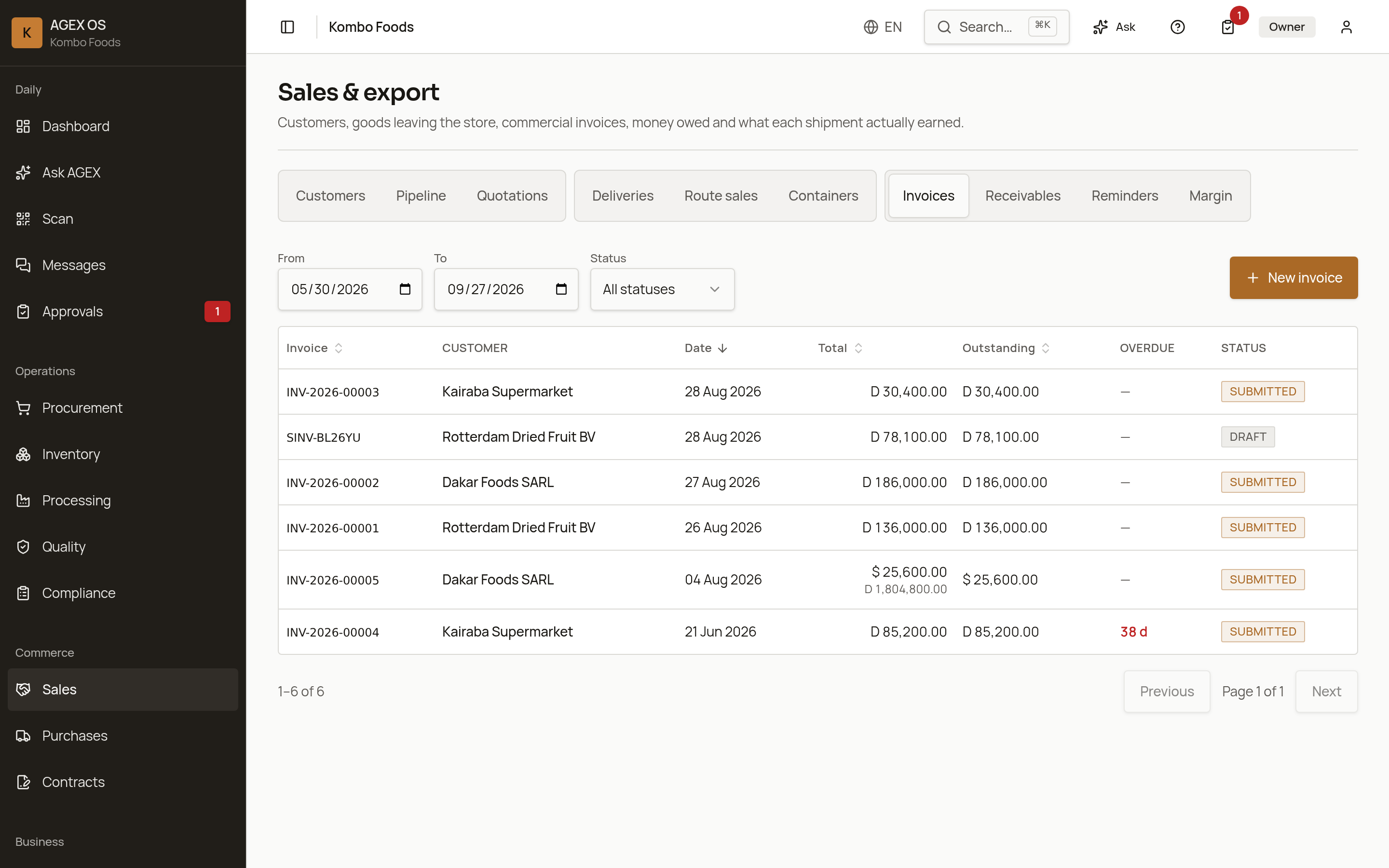Switch to the Receivables tab
Screen dimensions: 1389x868
click(x=1023, y=196)
